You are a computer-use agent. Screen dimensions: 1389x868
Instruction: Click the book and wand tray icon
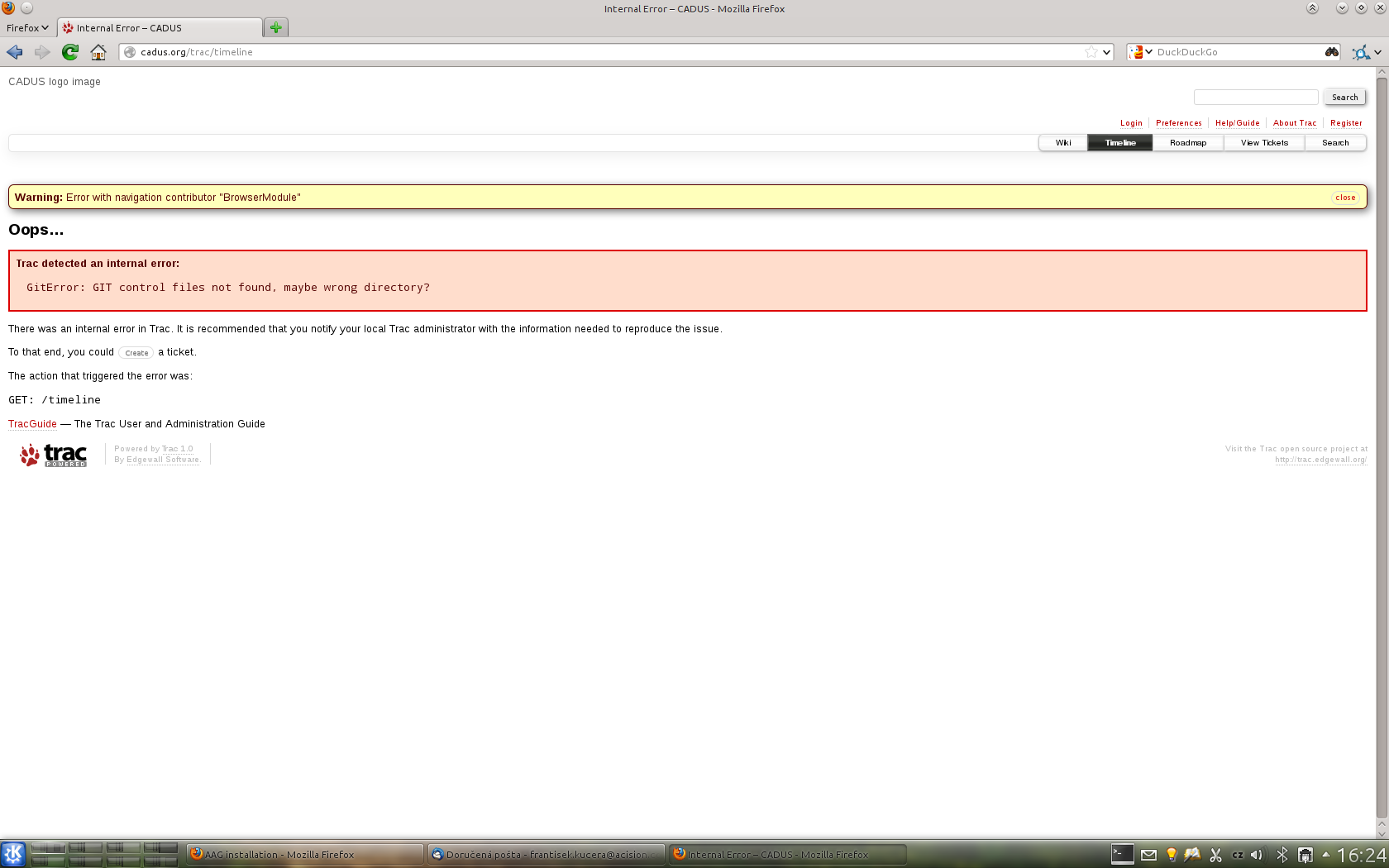1192,855
